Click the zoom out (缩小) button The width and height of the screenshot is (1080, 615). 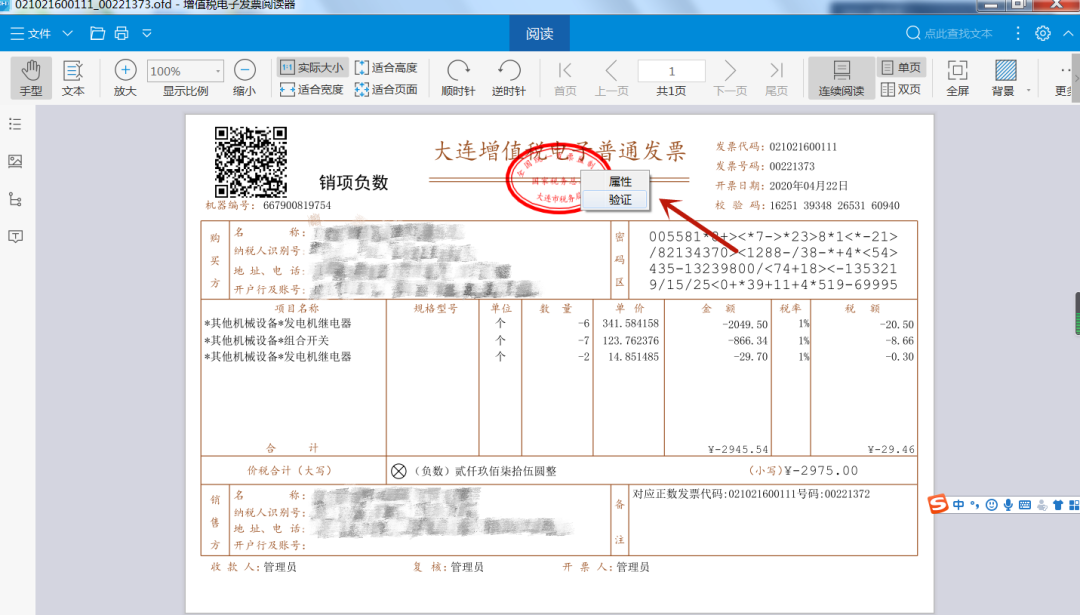coord(244,77)
